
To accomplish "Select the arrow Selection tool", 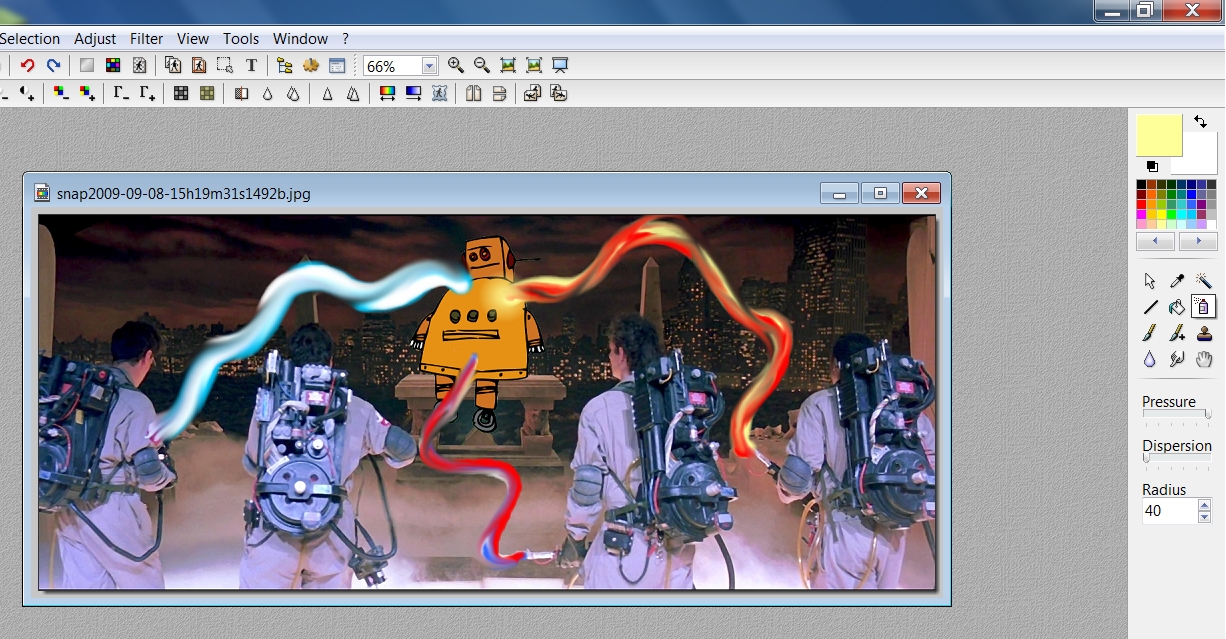I will tap(1150, 281).
